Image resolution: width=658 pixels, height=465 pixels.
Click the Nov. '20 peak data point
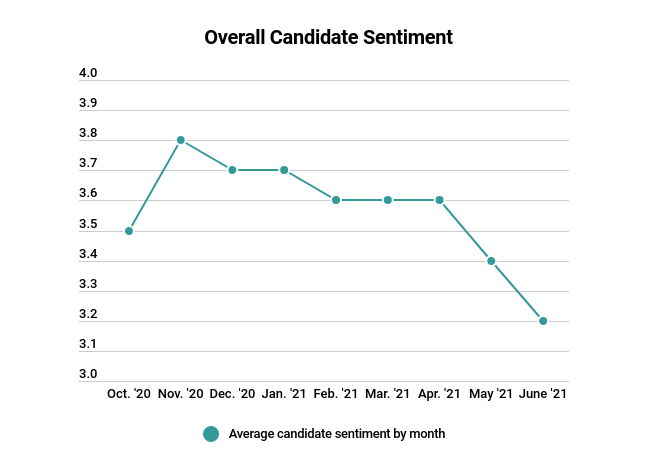tap(181, 140)
